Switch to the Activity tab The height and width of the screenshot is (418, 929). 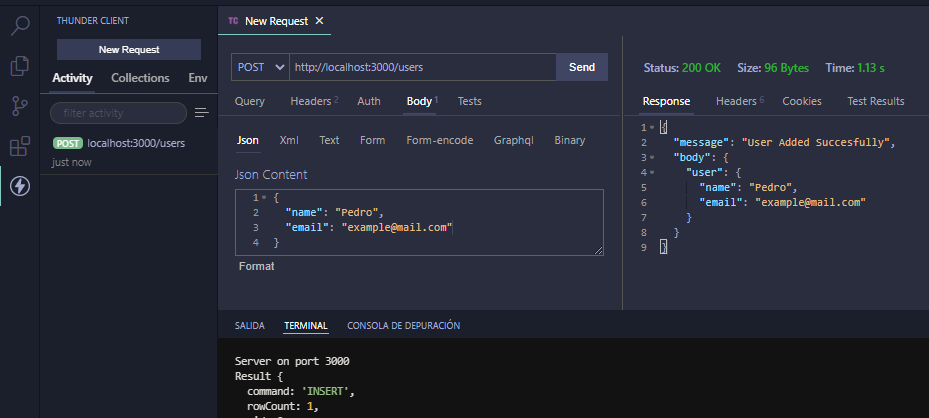pos(72,78)
